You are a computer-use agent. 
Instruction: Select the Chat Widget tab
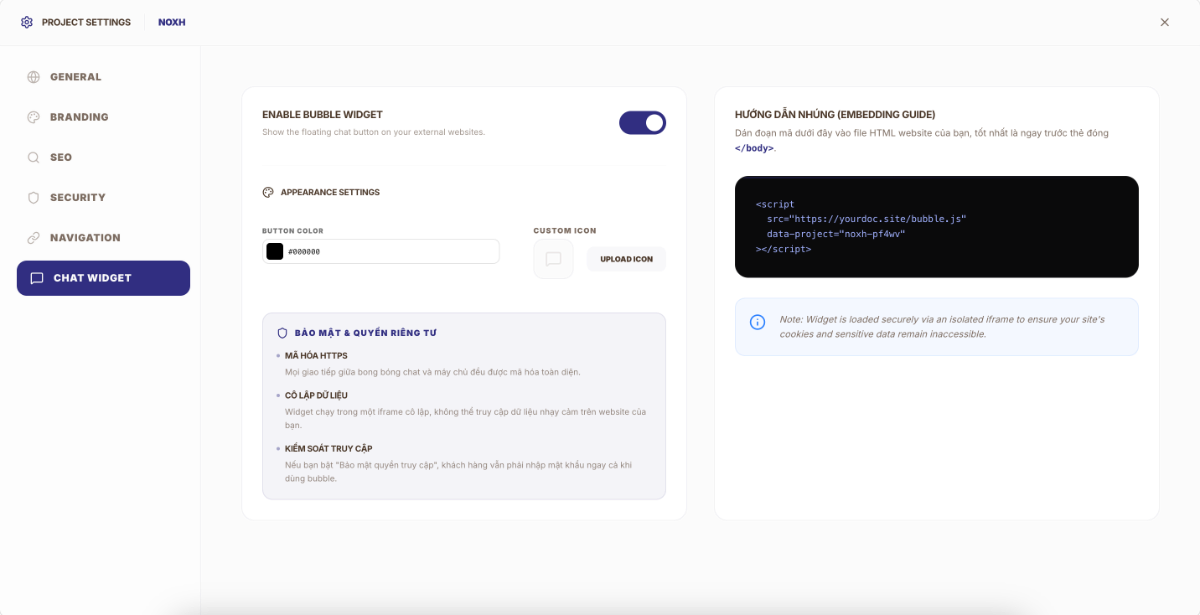tap(103, 278)
